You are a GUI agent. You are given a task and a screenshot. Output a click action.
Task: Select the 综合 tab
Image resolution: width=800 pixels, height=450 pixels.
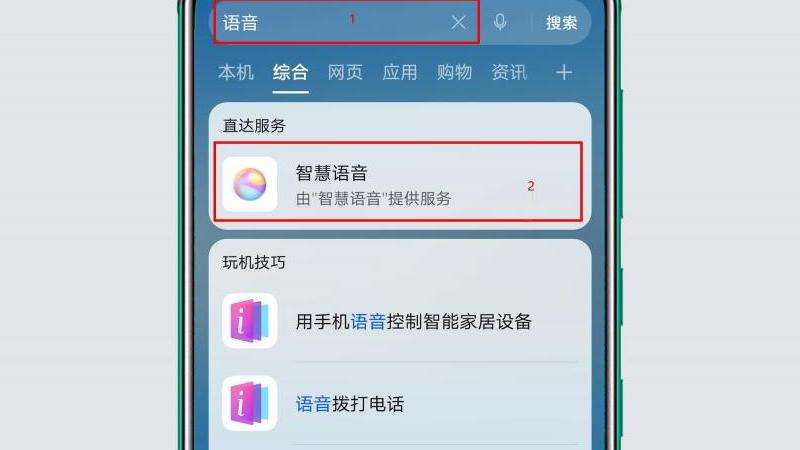coord(290,72)
